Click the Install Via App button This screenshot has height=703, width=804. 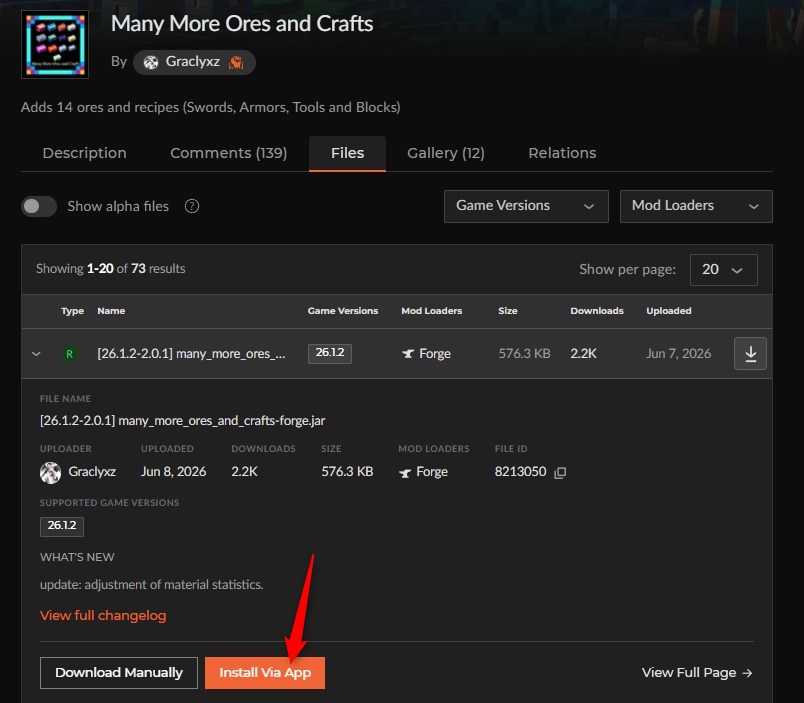coord(265,673)
